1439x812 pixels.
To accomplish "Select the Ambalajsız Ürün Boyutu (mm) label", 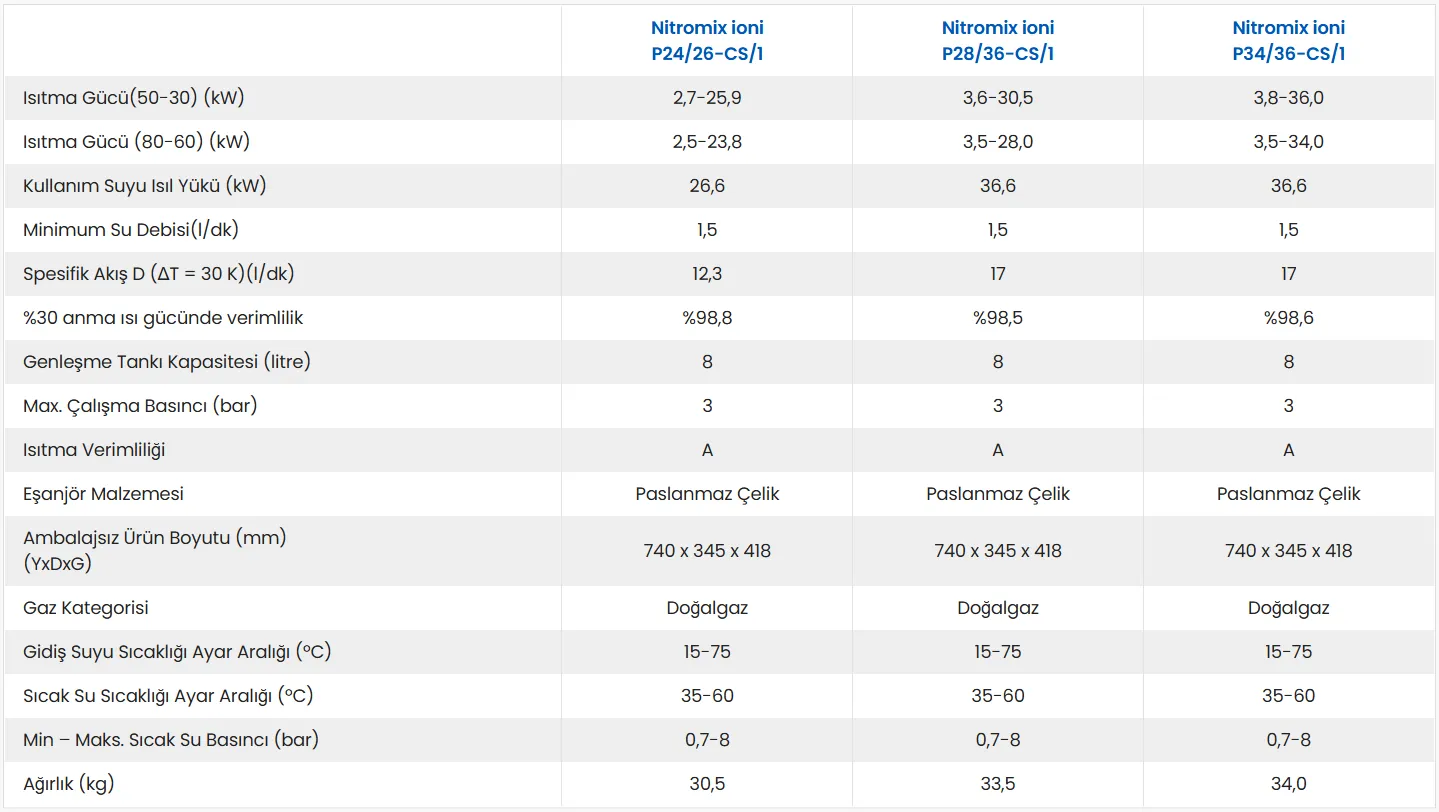I will pyautogui.click(x=155, y=538).
